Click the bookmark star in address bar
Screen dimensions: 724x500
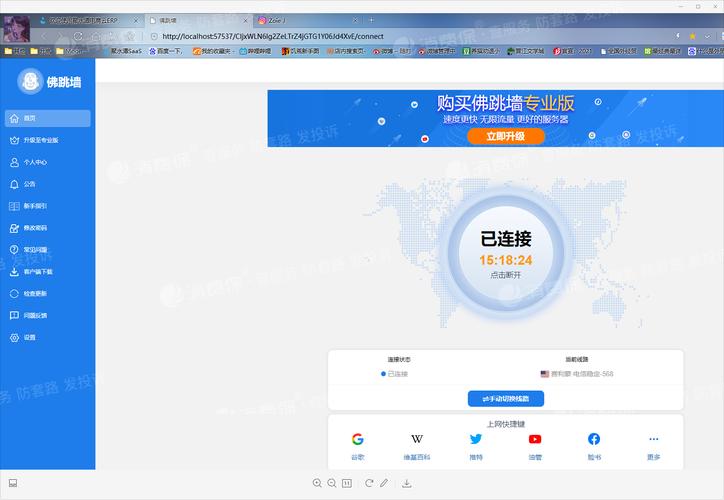click(692, 36)
